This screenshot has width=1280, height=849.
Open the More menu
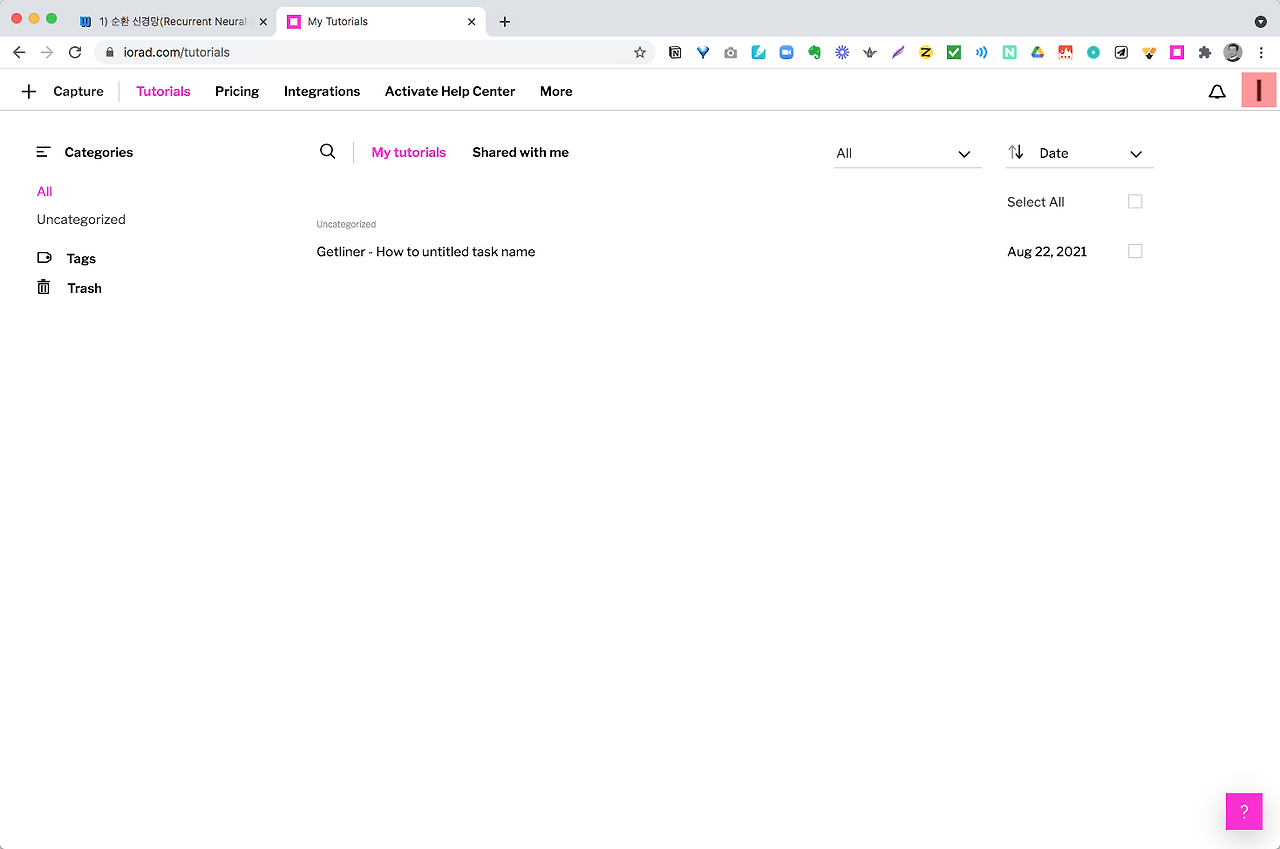(556, 91)
